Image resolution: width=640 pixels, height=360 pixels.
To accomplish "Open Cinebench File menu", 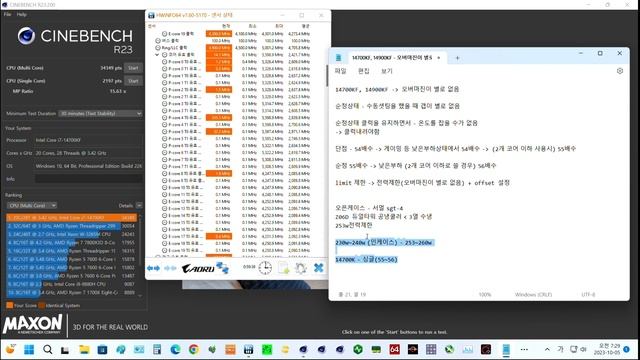I will (x=7, y=14).
